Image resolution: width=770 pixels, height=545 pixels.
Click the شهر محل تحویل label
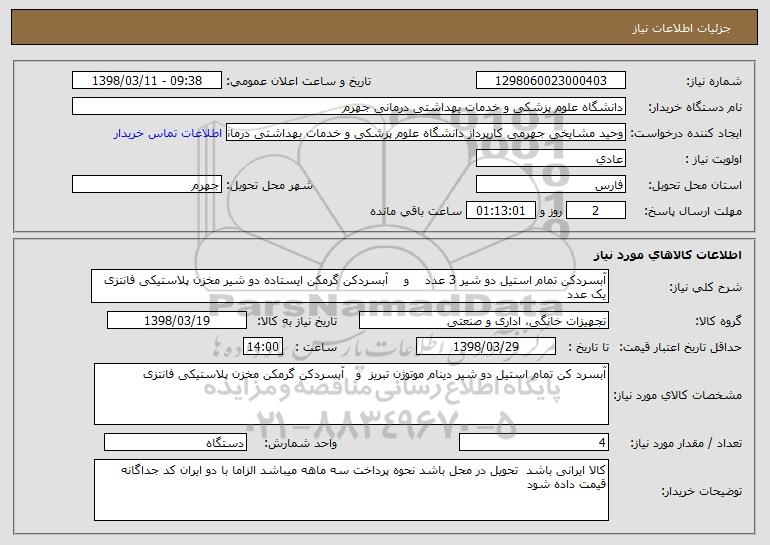coord(269,185)
